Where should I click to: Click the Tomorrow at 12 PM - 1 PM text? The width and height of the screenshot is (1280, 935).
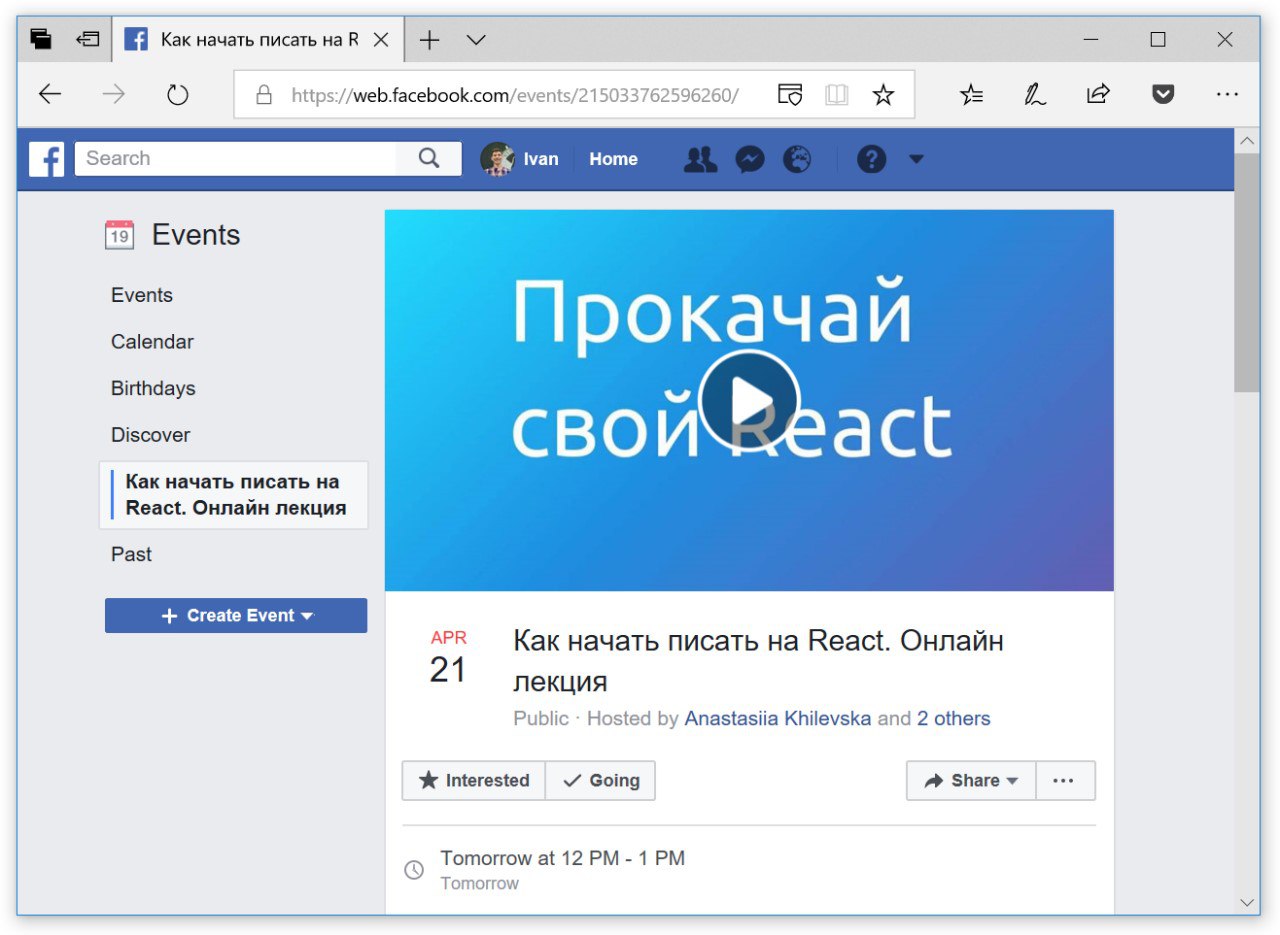563,858
